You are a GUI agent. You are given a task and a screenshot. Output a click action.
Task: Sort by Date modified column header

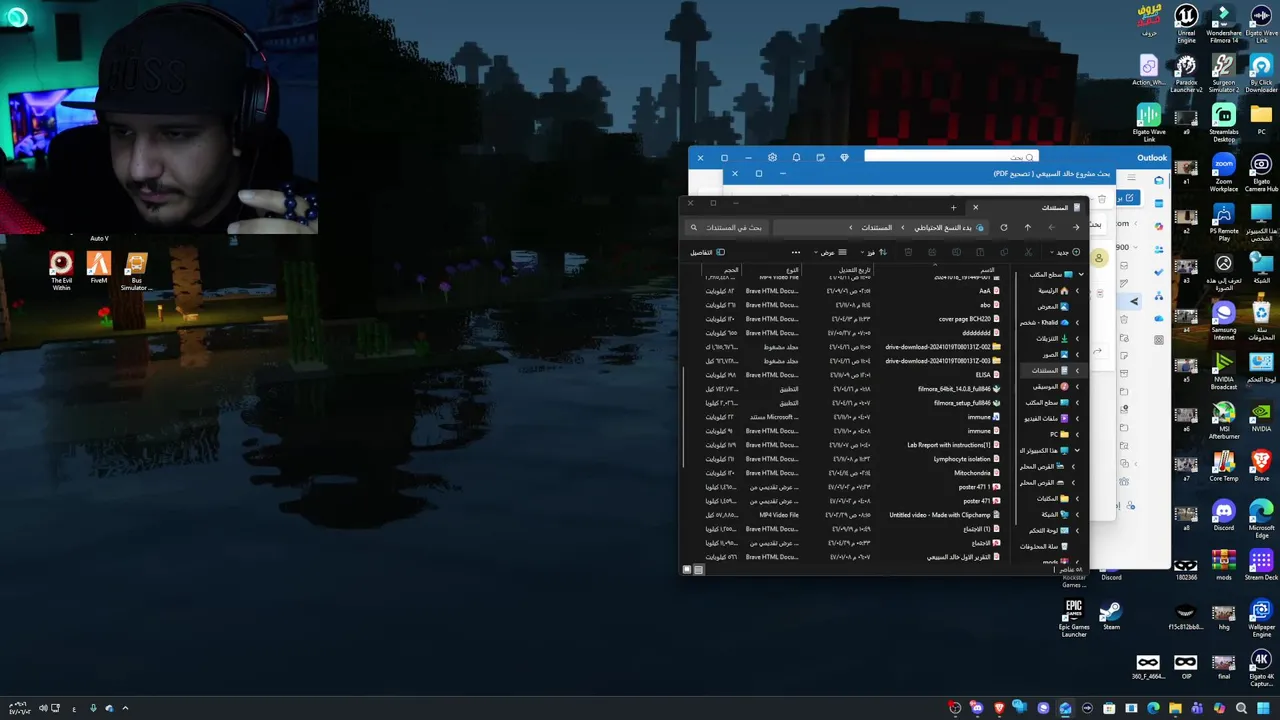click(855, 270)
